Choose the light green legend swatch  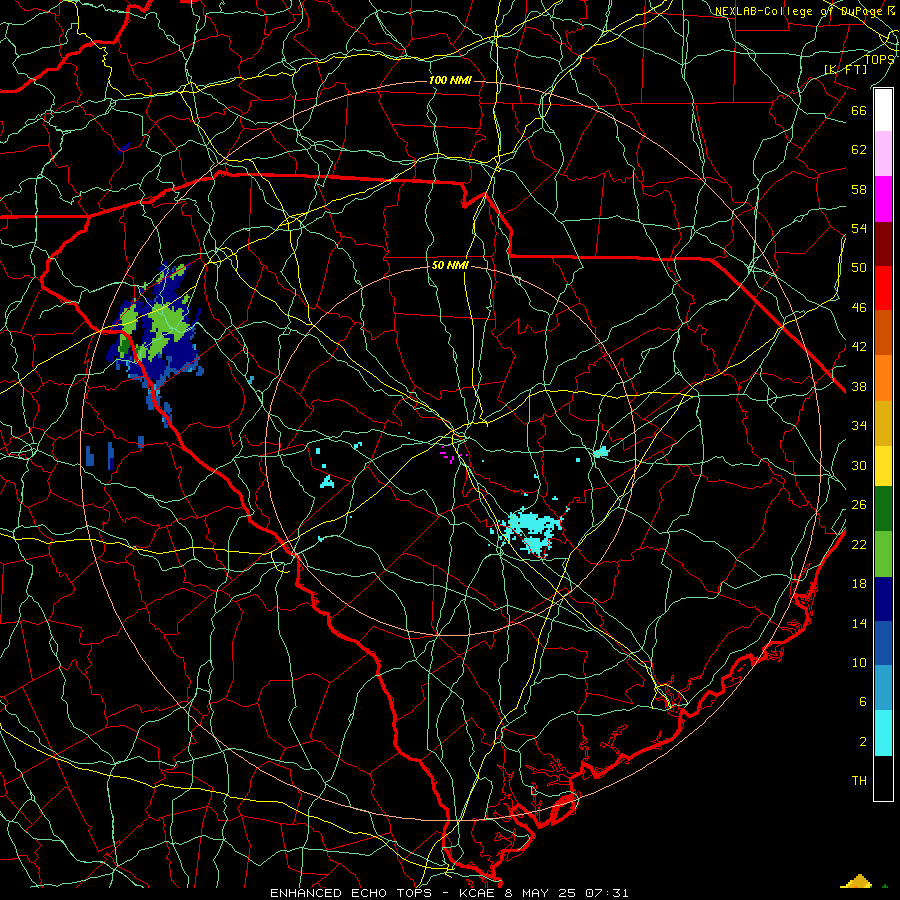point(883,554)
